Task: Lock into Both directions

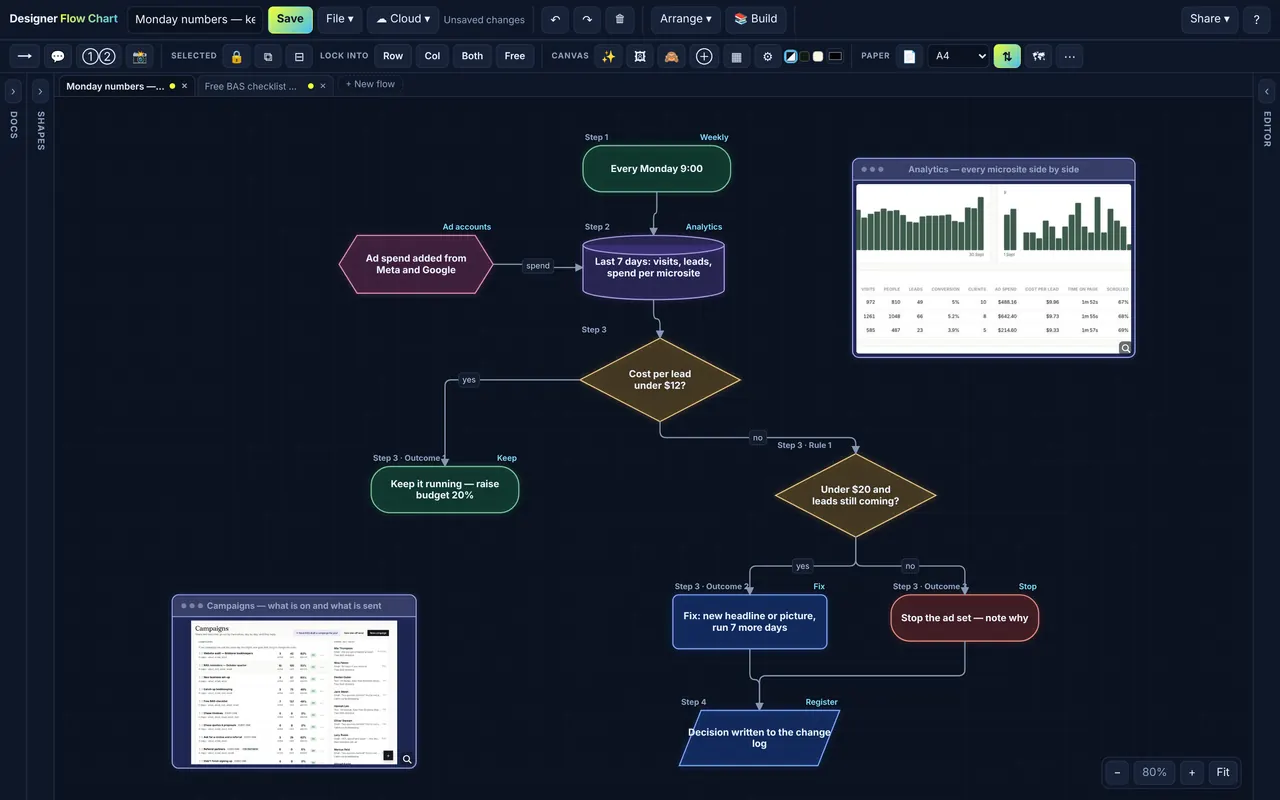Action: coord(472,56)
